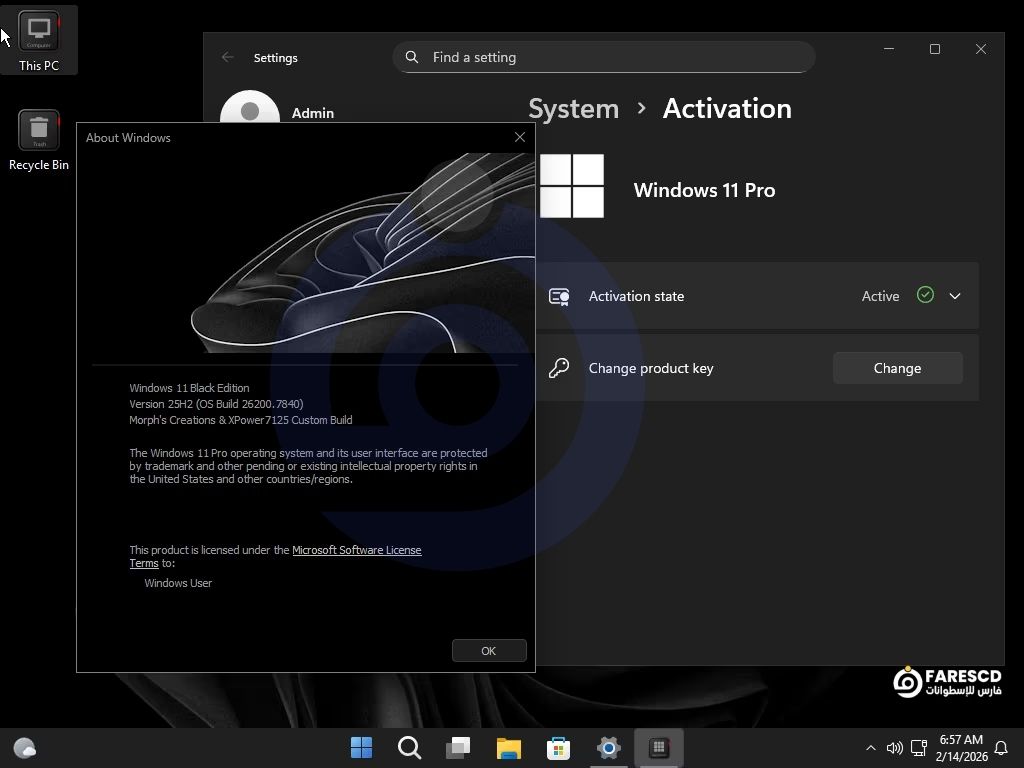
Task: Launch File Explorer from the taskbar
Action: (509, 748)
